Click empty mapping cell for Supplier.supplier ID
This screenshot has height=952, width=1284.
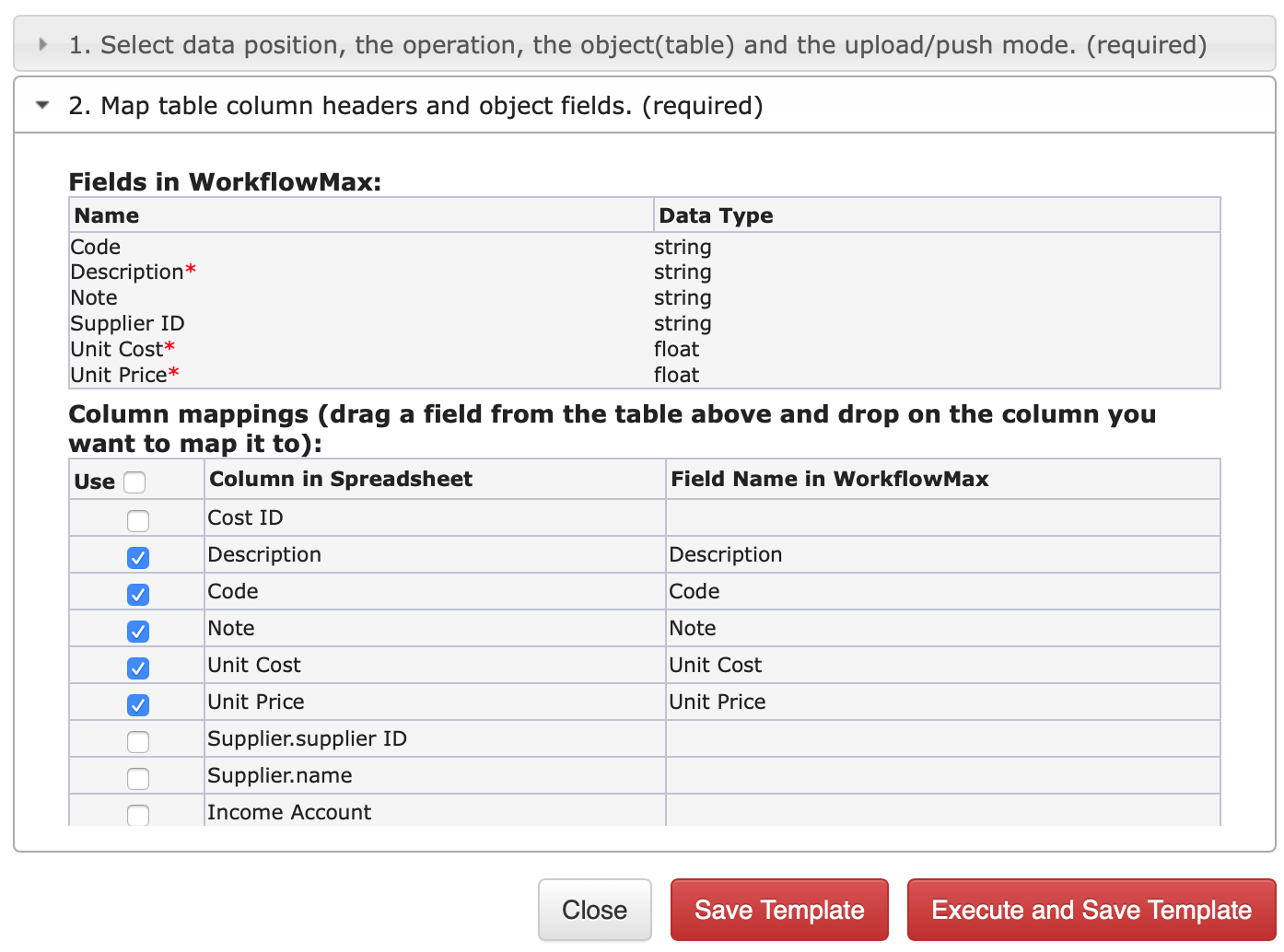(943, 738)
